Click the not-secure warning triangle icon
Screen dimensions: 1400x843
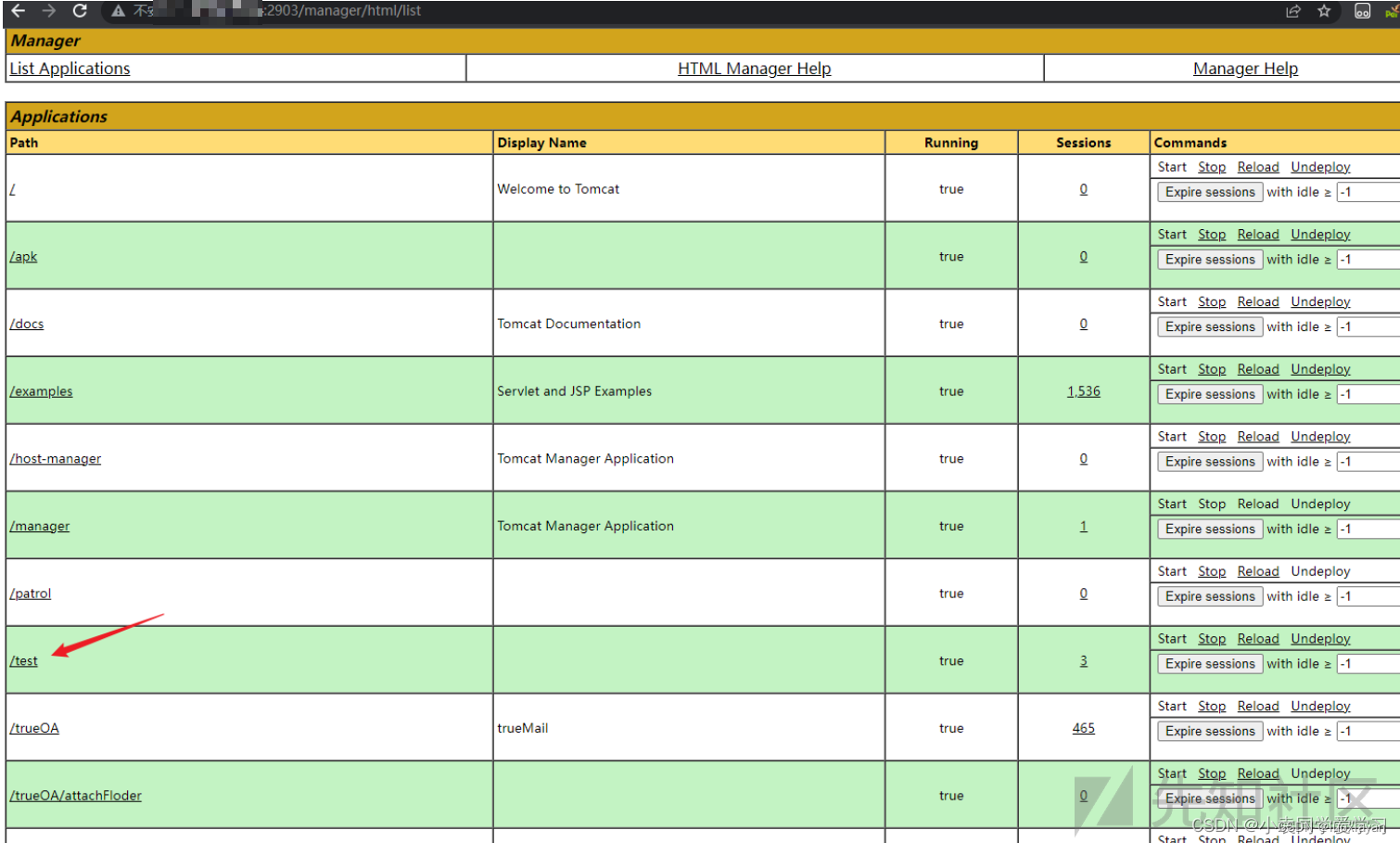coord(118,11)
